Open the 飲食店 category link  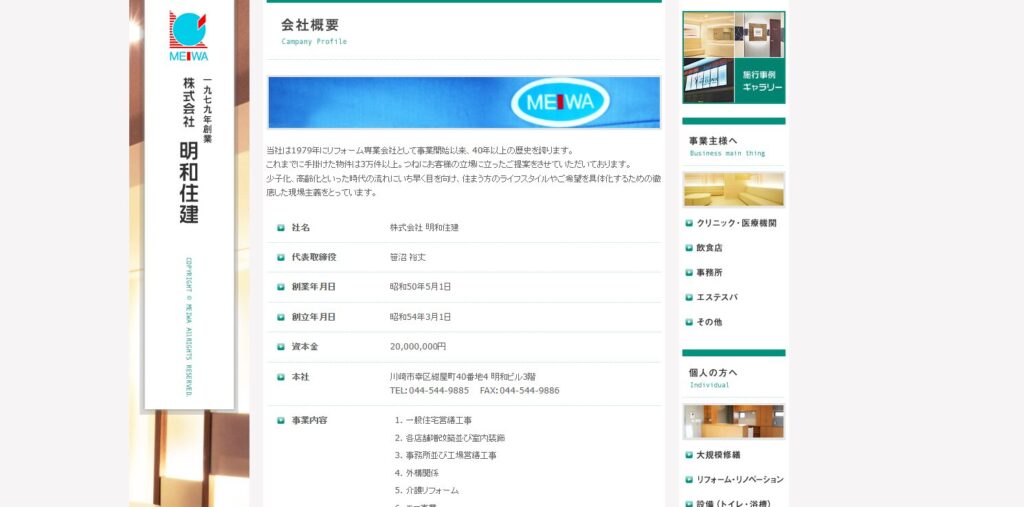[709, 248]
